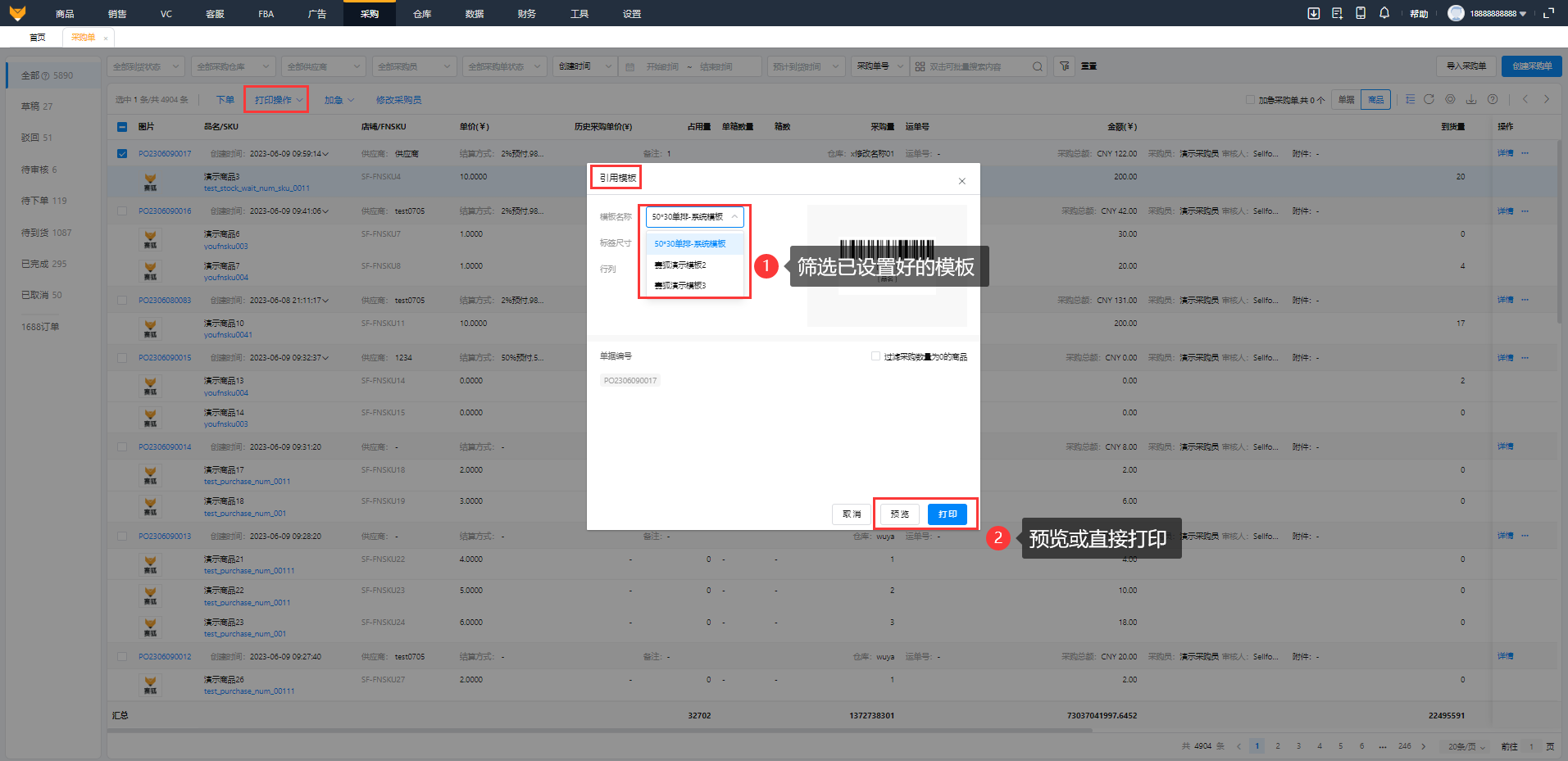Enable the 加急采购单 checkbox

(x=1250, y=100)
